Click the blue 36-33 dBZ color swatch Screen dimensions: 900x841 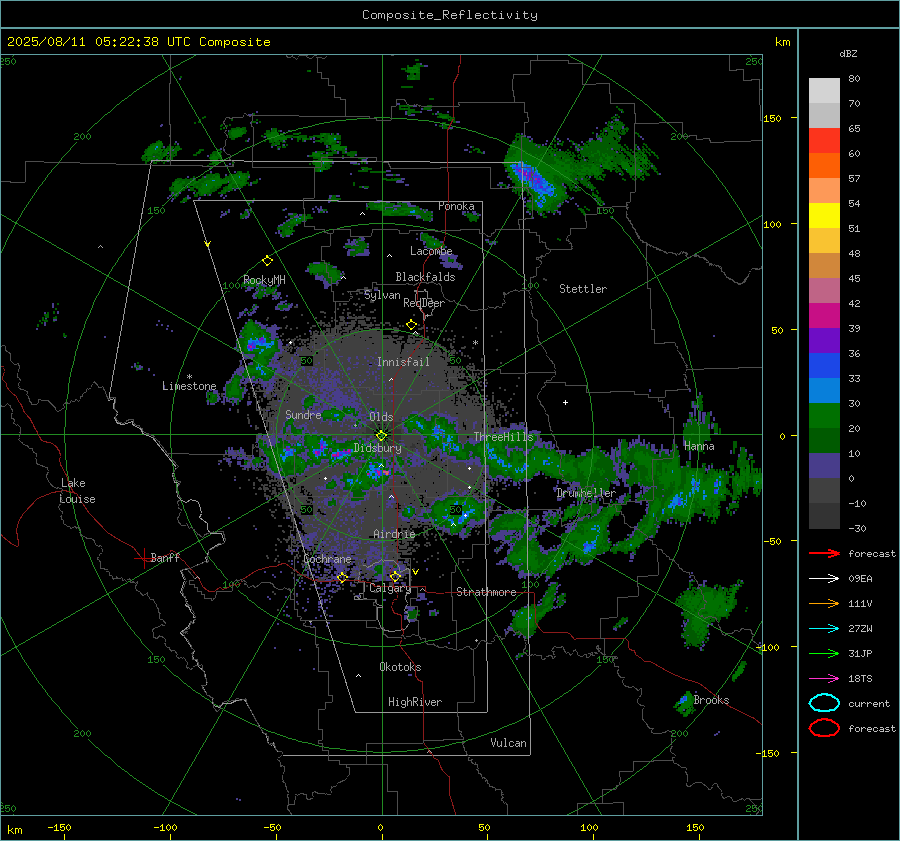coord(824,366)
